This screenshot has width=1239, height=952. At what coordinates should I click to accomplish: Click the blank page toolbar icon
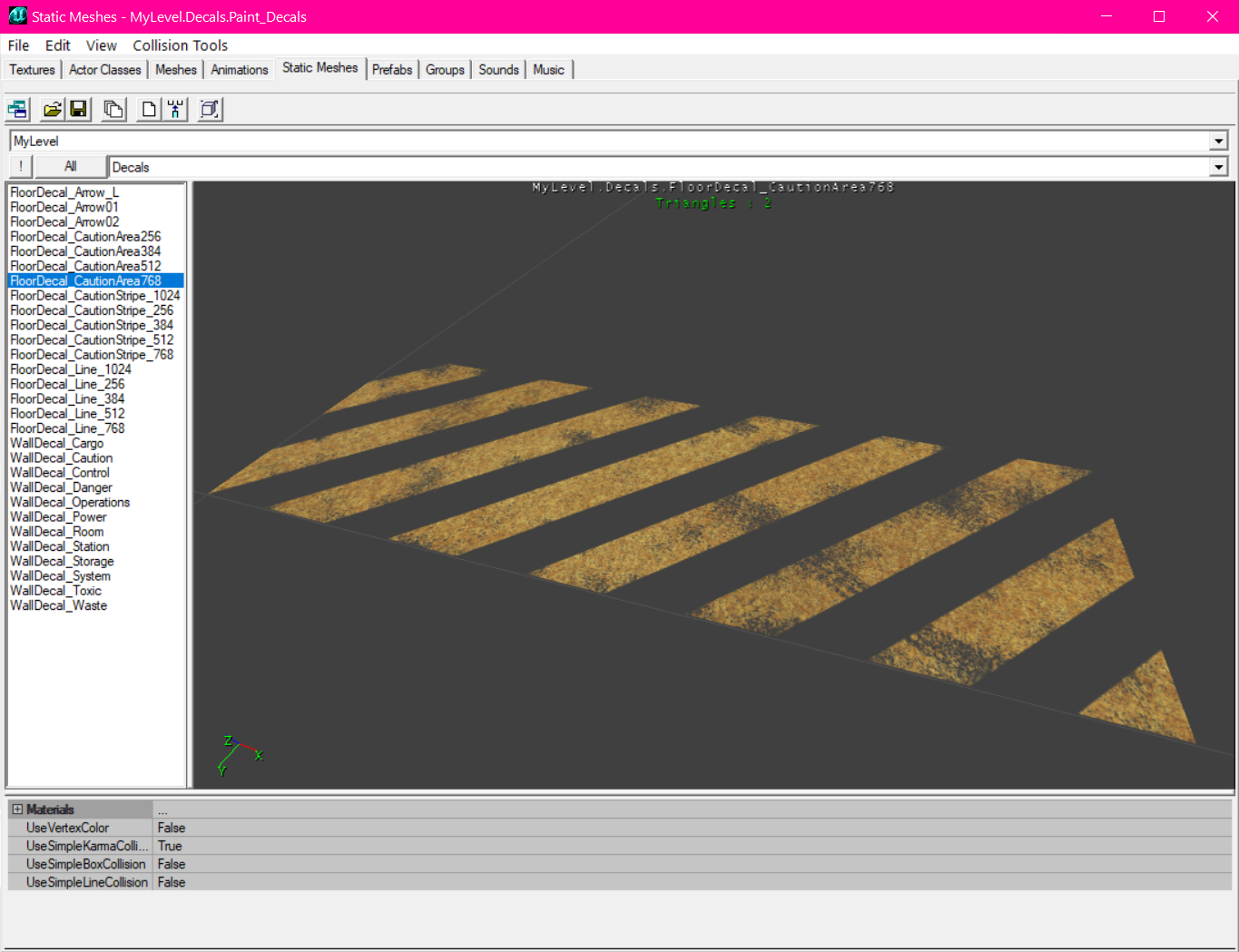click(149, 110)
